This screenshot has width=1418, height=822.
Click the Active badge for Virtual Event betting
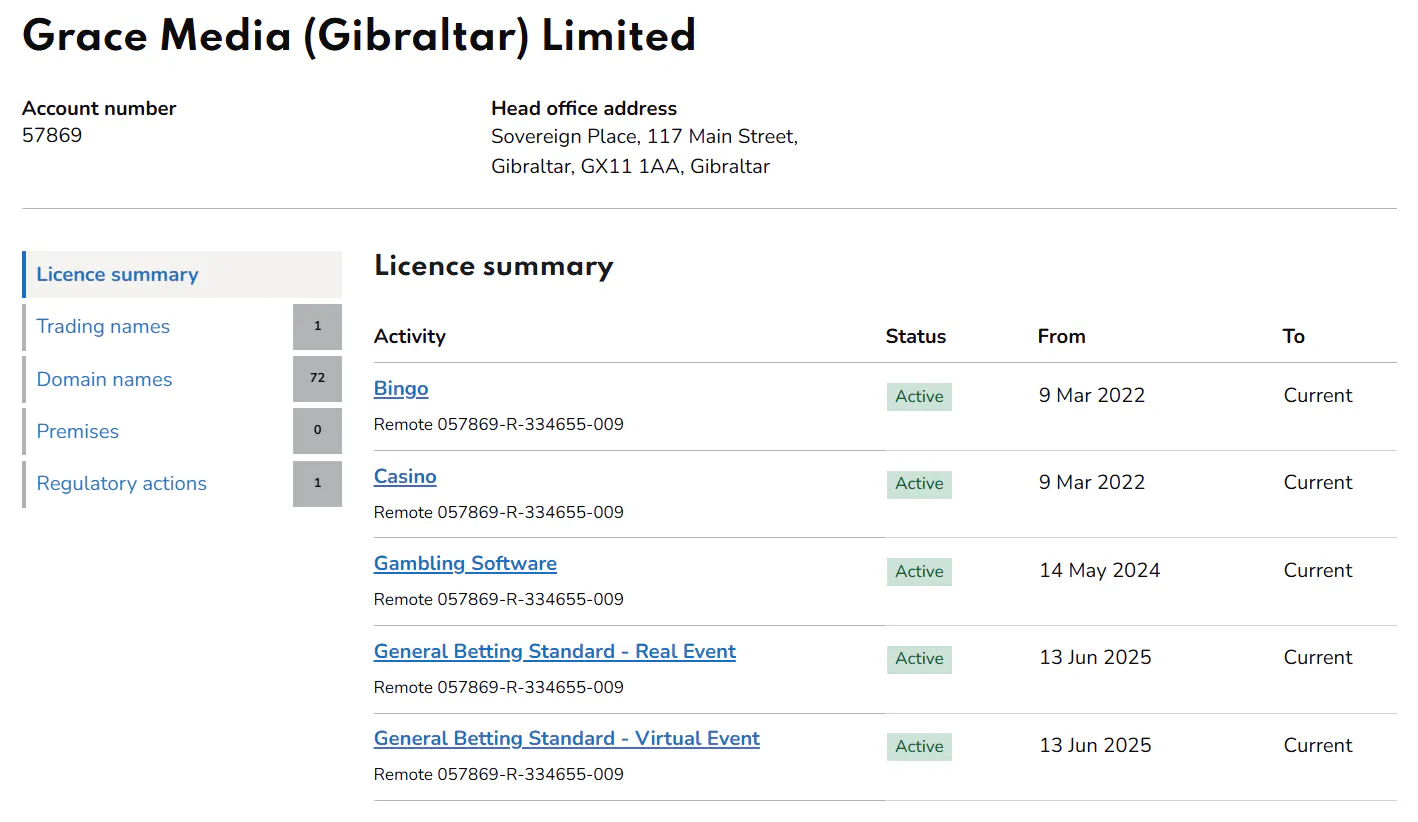pos(919,747)
